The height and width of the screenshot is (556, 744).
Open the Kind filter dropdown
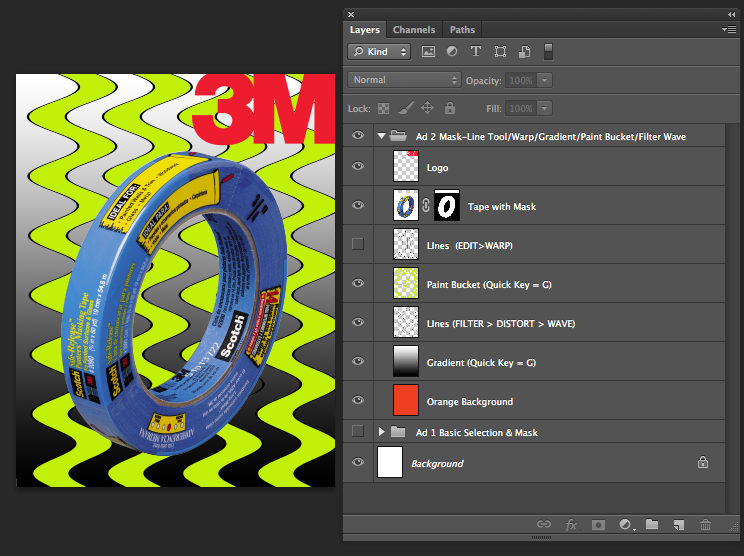379,52
